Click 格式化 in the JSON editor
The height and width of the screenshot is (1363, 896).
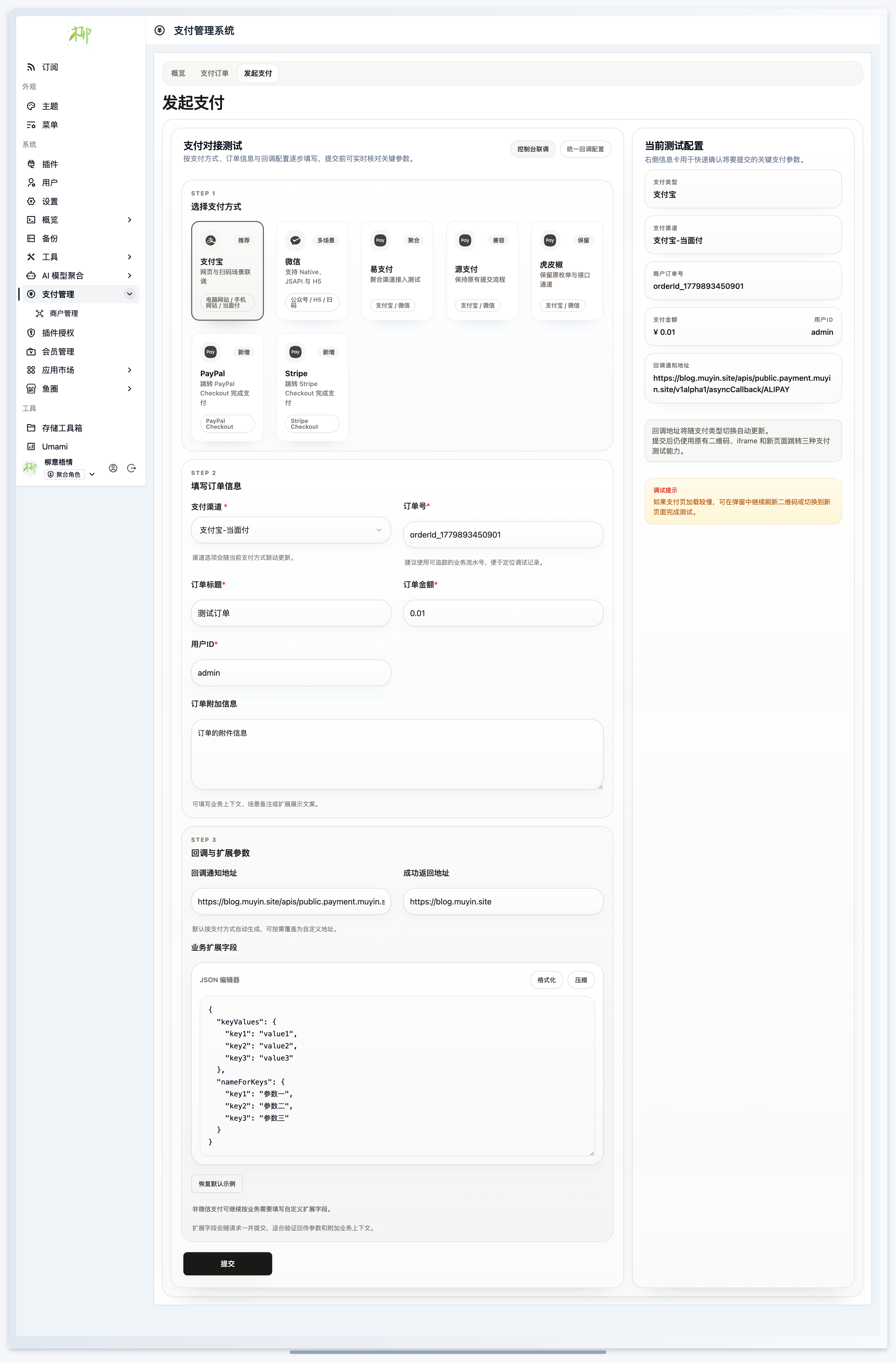pyautogui.click(x=546, y=980)
